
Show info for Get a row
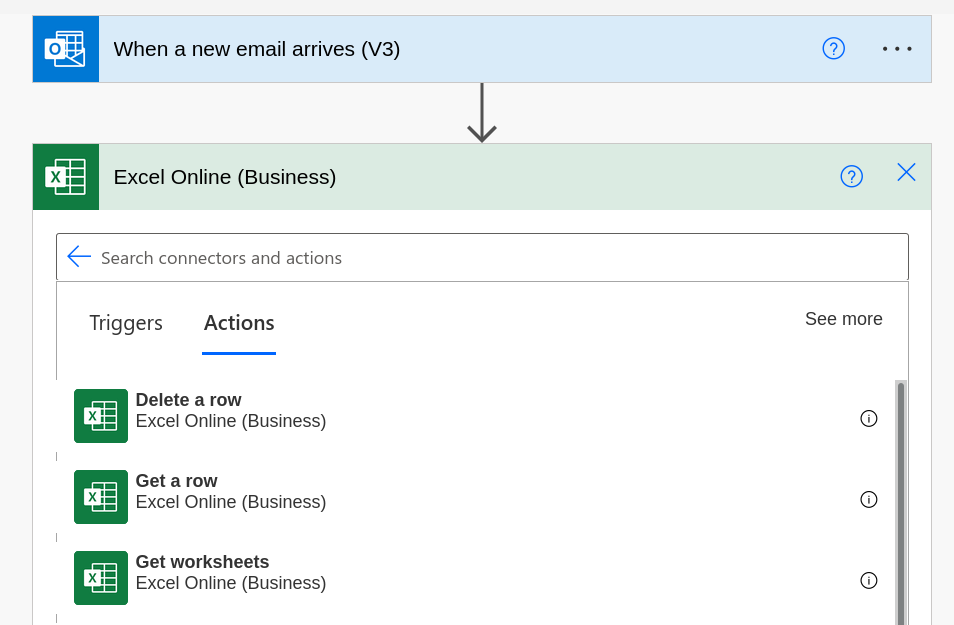(x=869, y=500)
